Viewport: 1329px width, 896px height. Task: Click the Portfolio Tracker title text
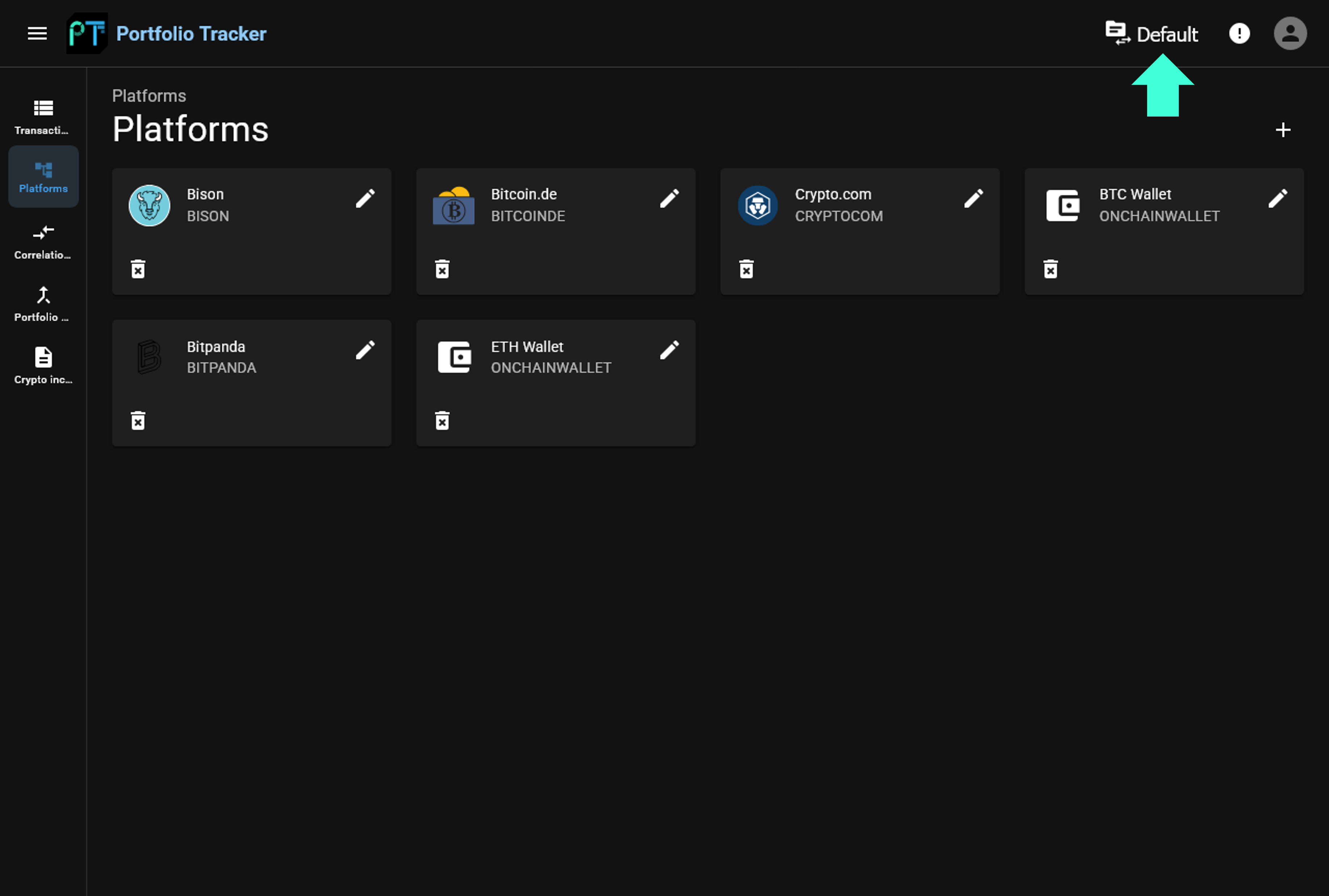pos(191,34)
